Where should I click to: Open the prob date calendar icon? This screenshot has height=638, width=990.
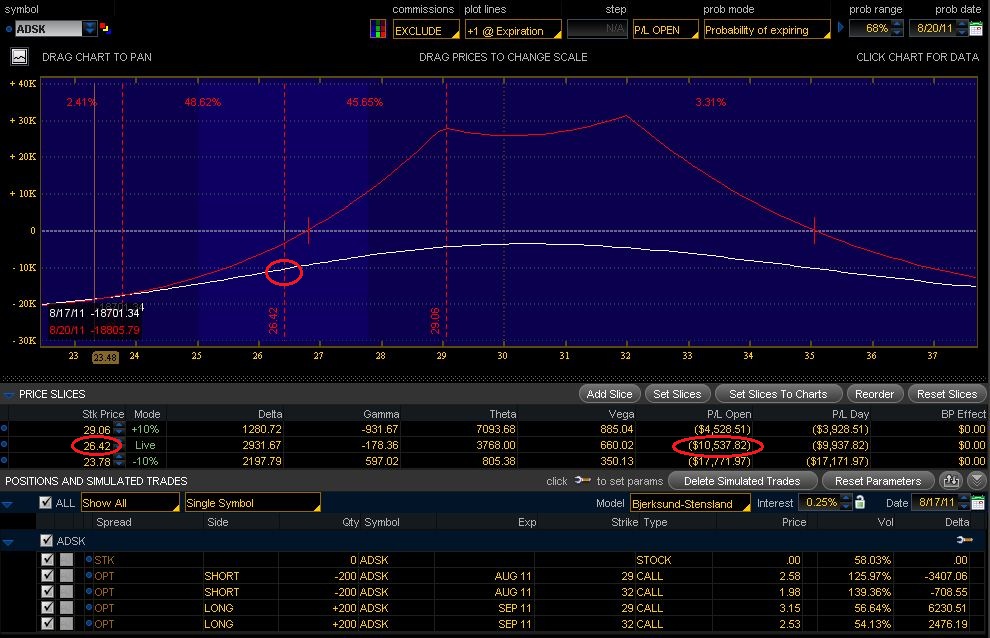click(x=977, y=28)
